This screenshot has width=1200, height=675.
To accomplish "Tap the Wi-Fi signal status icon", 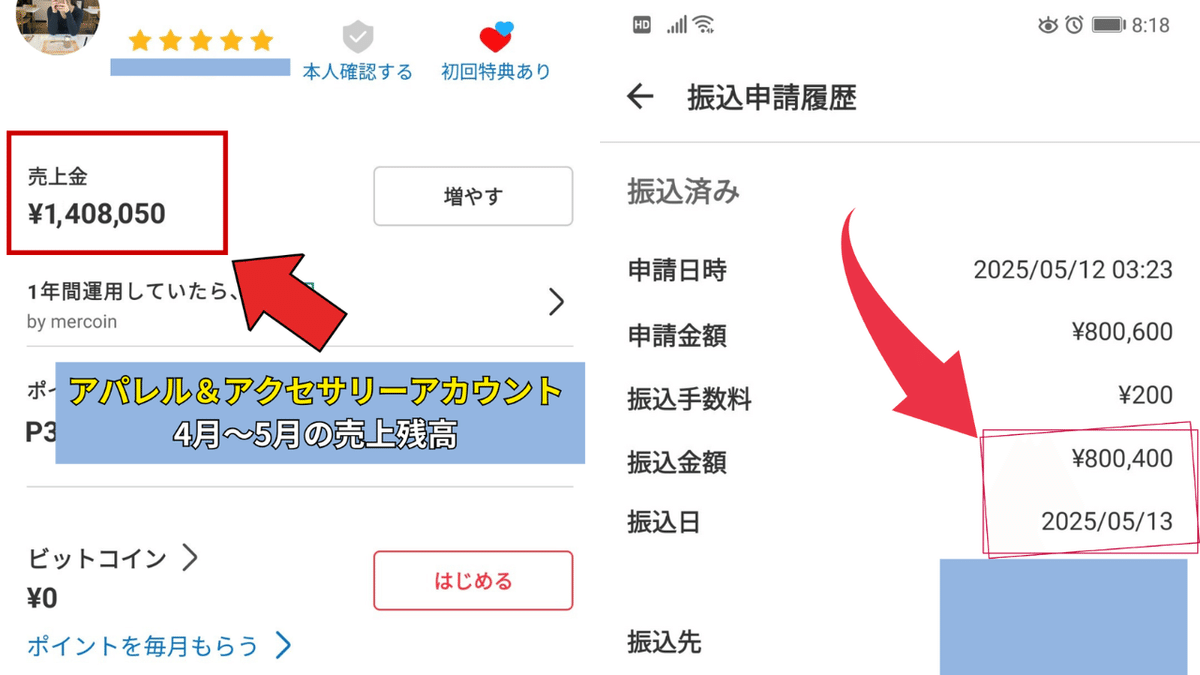I will click(704, 25).
